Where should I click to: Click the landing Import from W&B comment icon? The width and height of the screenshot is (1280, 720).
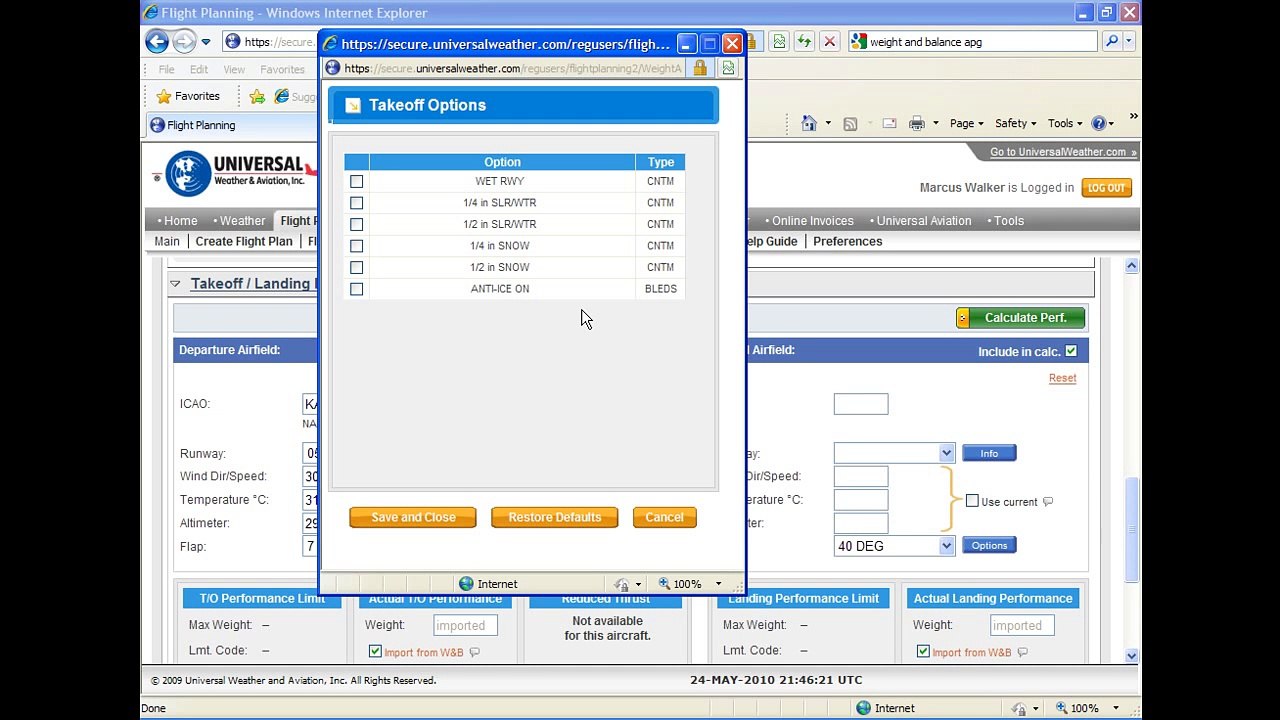(x=1022, y=652)
